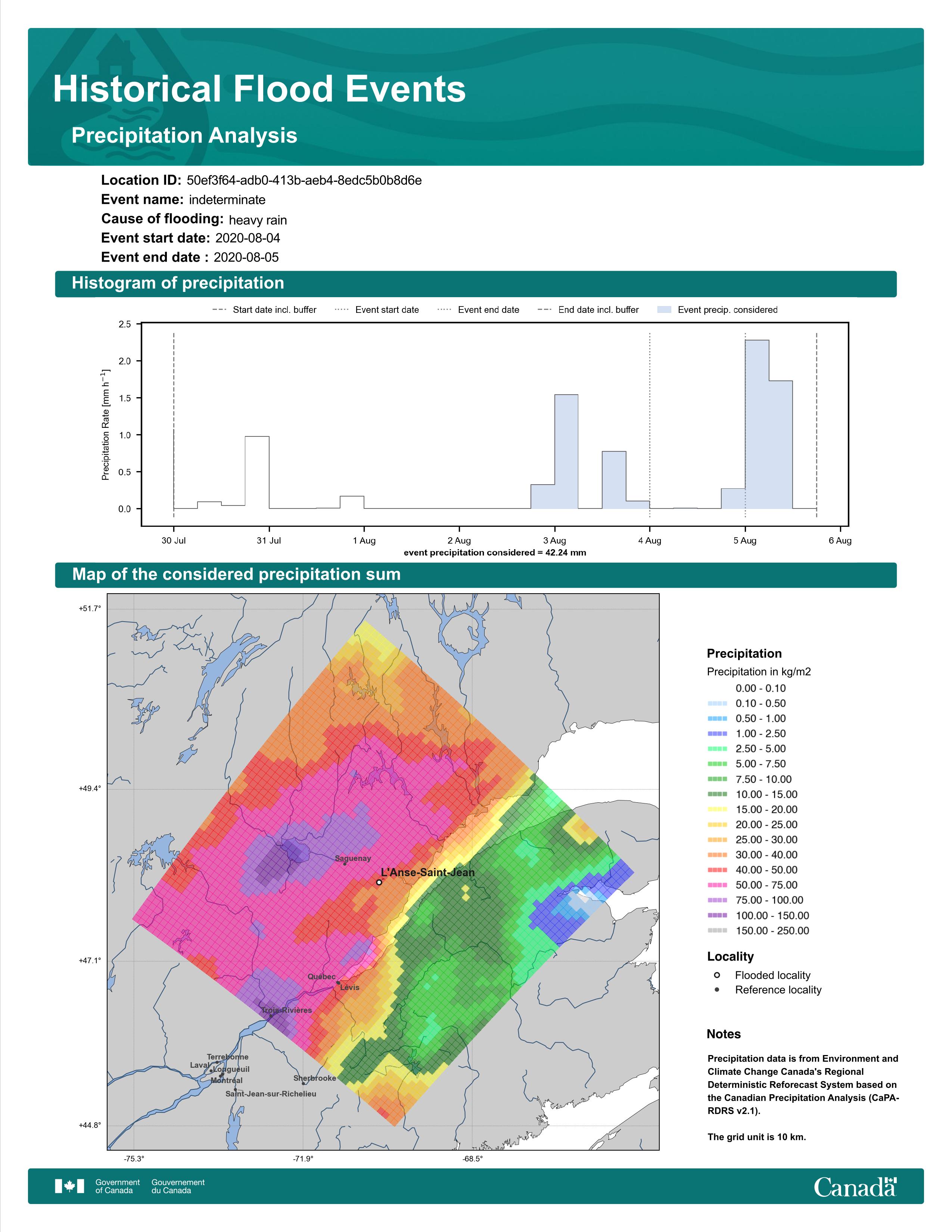The image size is (952, 1232).
Task: Click the Saint-Jean-sur-Richelieu map label
Action: click(x=271, y=1094)
